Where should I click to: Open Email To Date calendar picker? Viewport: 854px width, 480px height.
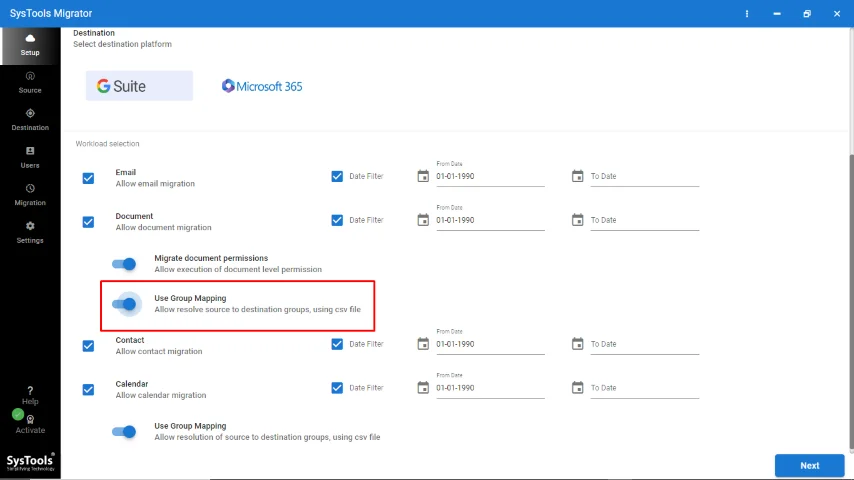click(577, 176)
